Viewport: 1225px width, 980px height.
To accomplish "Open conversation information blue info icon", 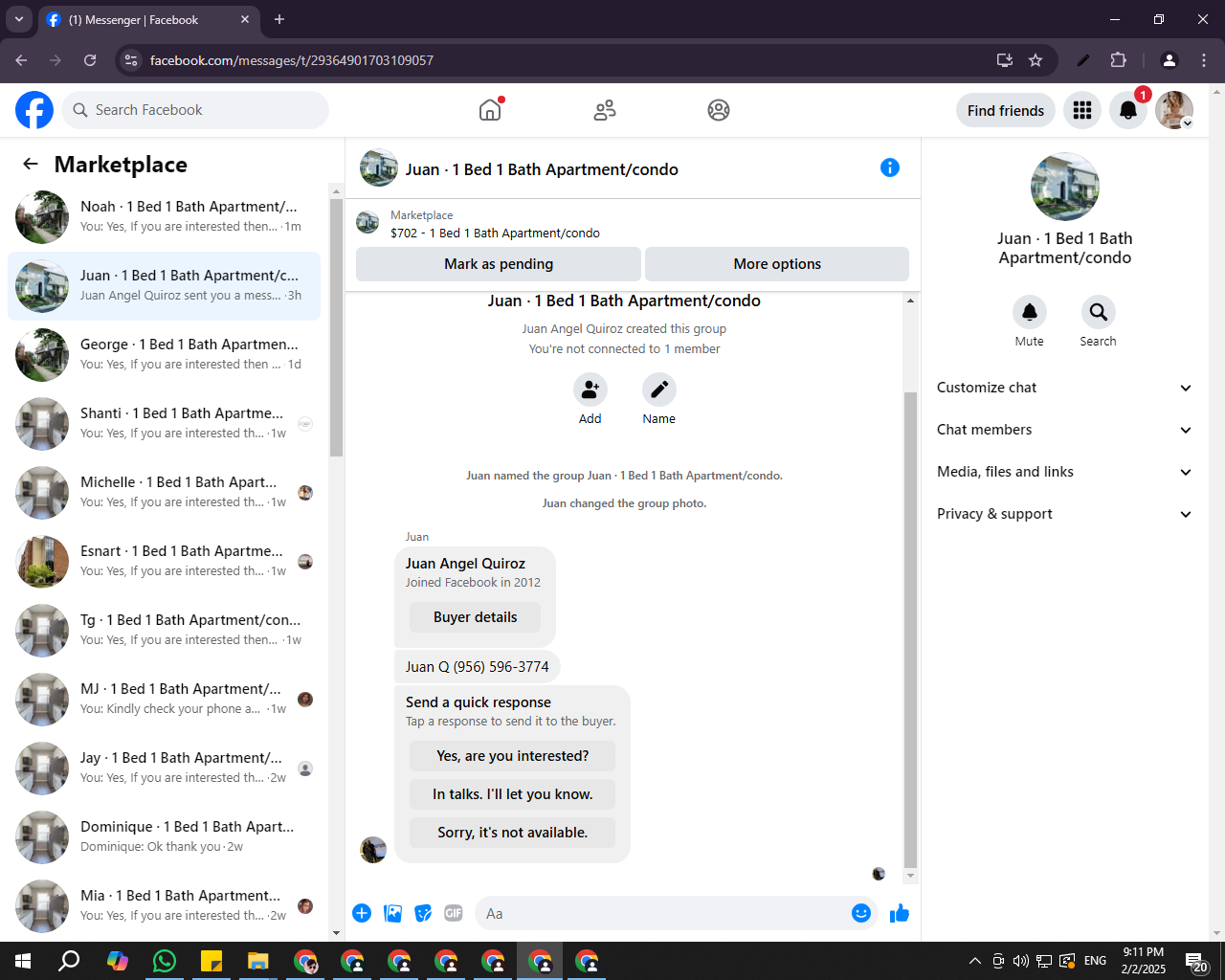I will tap(890, 167).
